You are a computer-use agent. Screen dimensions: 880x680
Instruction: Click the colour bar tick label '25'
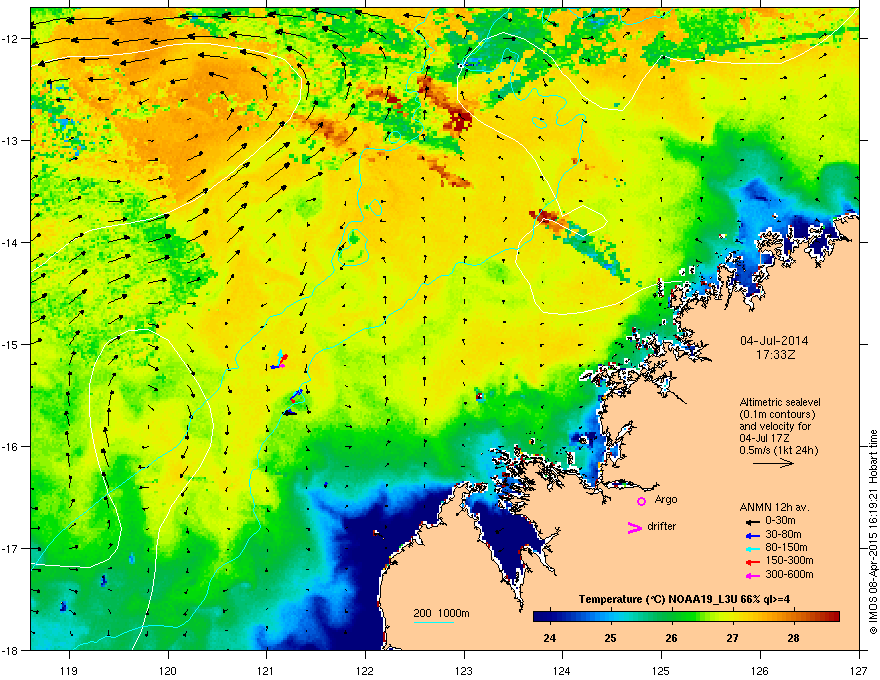coord(611,638)
